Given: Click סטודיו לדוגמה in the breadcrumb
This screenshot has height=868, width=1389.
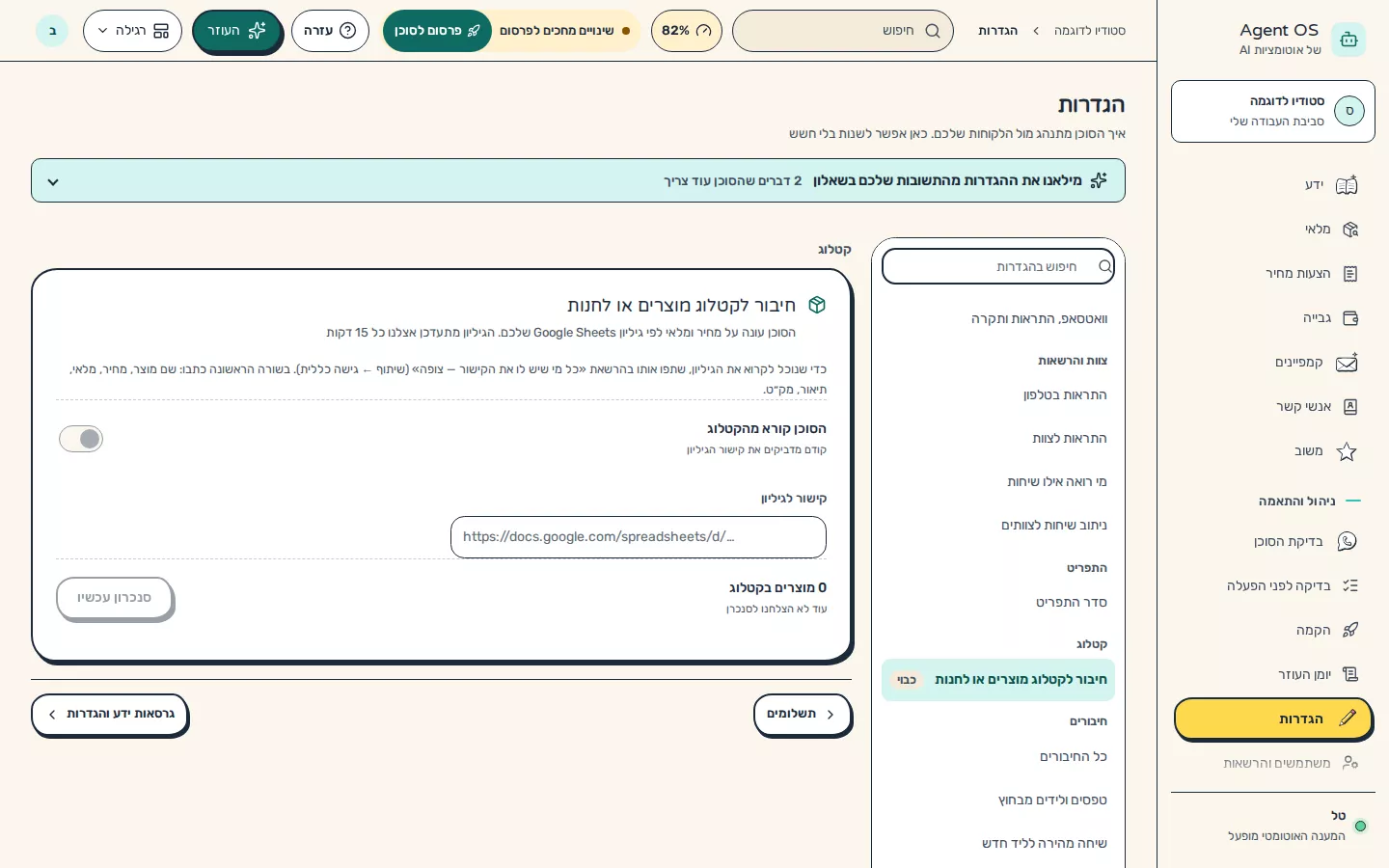Looking at the screenshot, I should [1090, 31].
